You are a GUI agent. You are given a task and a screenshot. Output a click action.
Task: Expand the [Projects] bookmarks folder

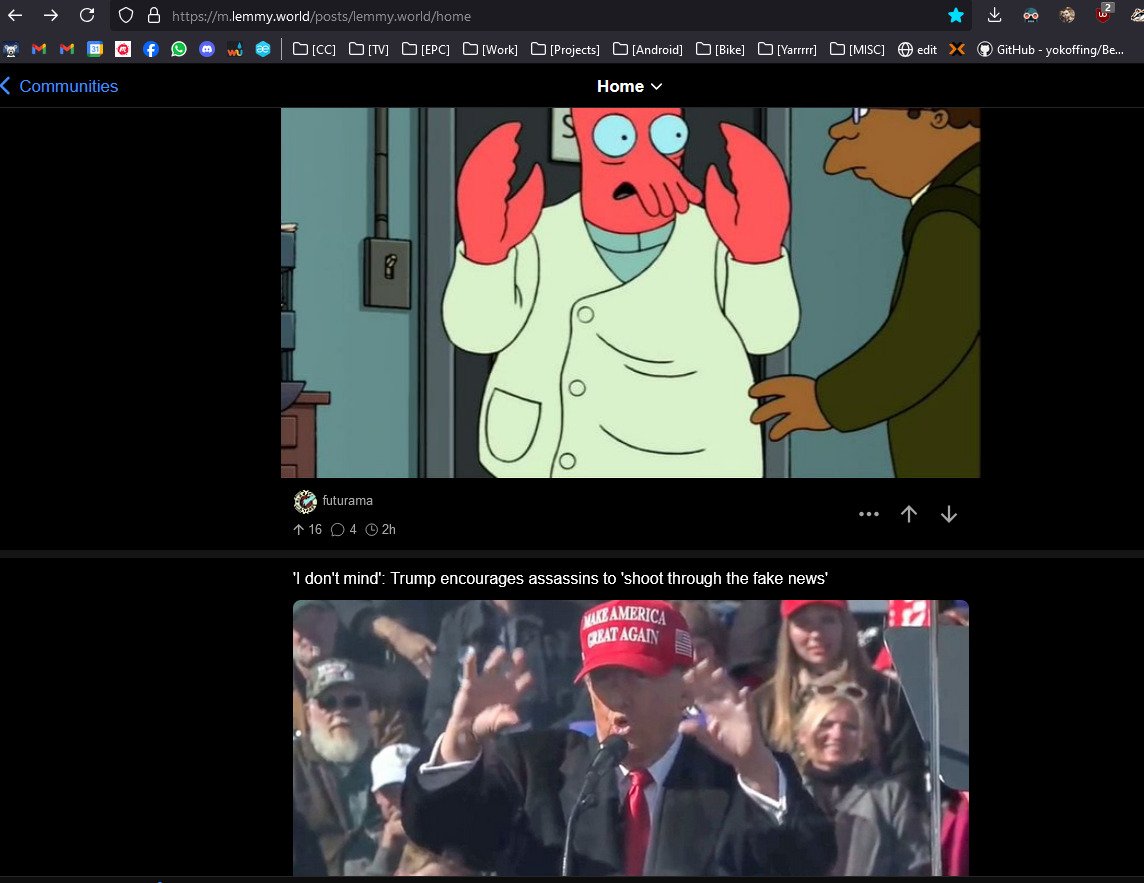click(x=565, y=49)
